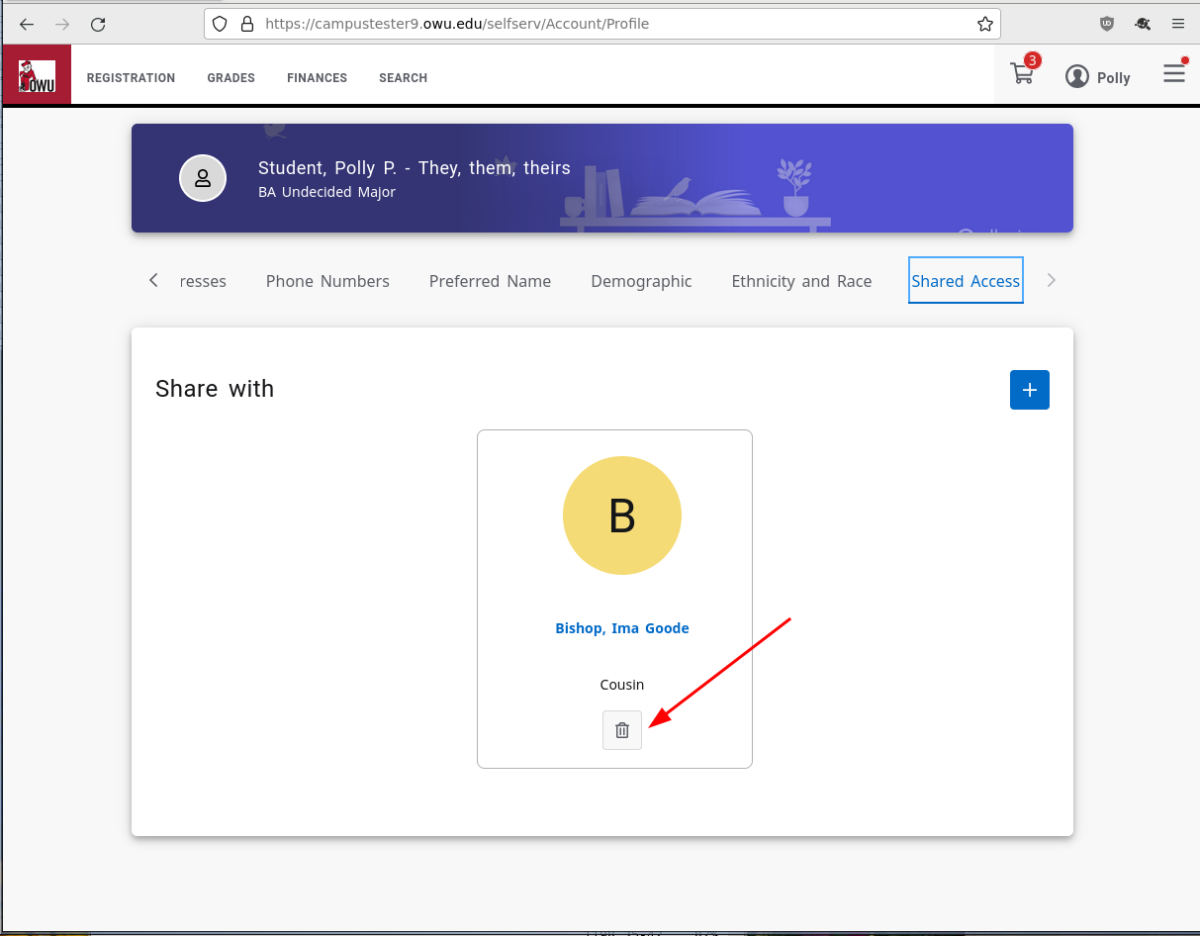Open the Polly user account menu

click(1097, 77)
